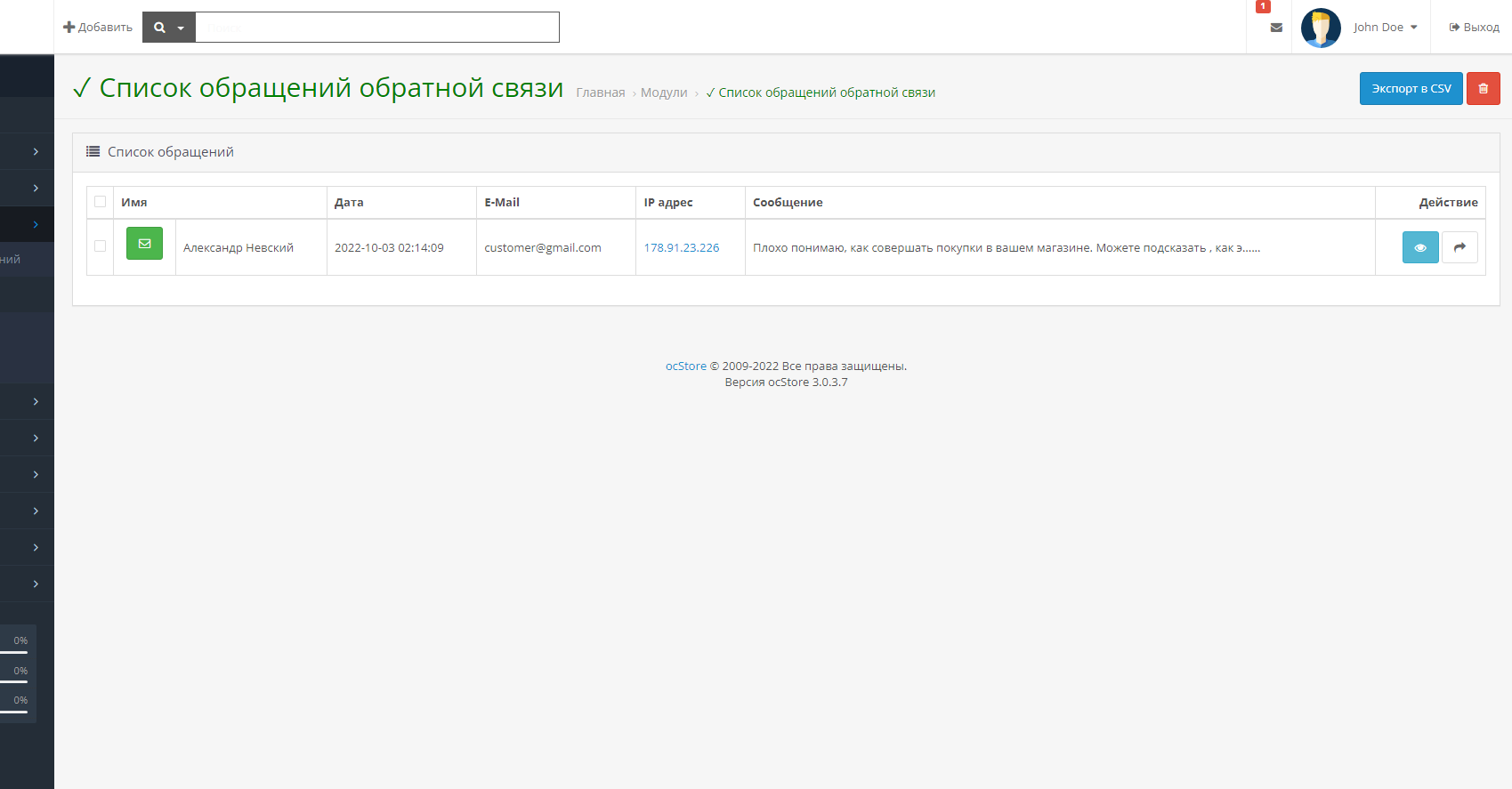View message with the eye icon button
The image size is (1512, 789).
click(x=1419, y=247)
